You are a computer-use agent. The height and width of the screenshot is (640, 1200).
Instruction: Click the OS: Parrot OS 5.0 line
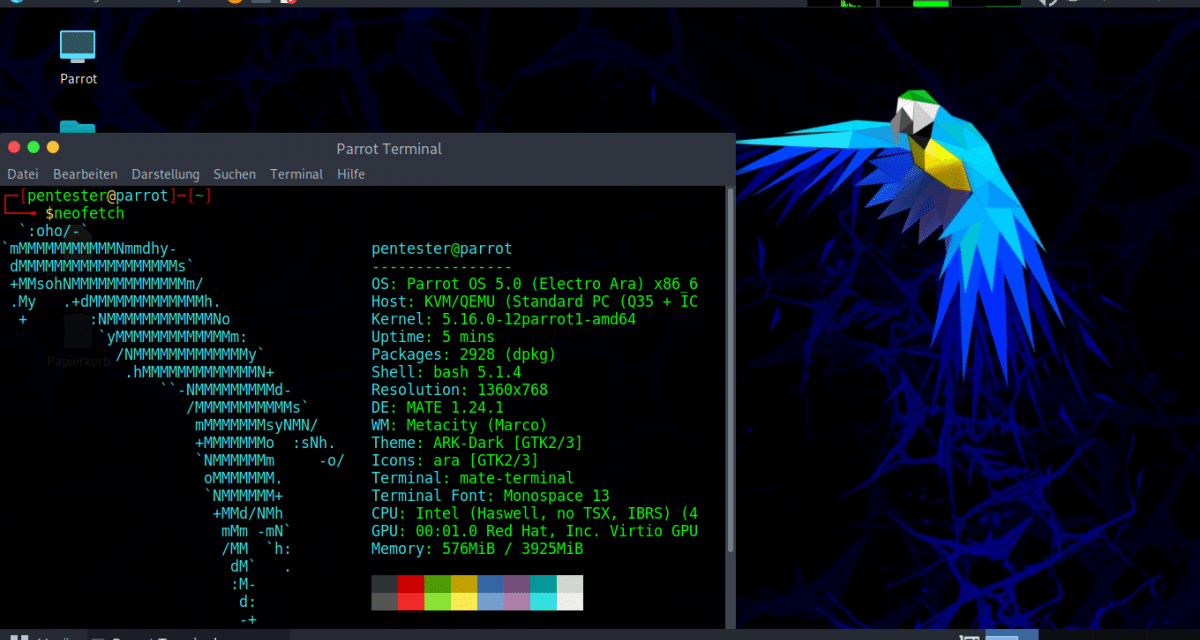[534, 284]
